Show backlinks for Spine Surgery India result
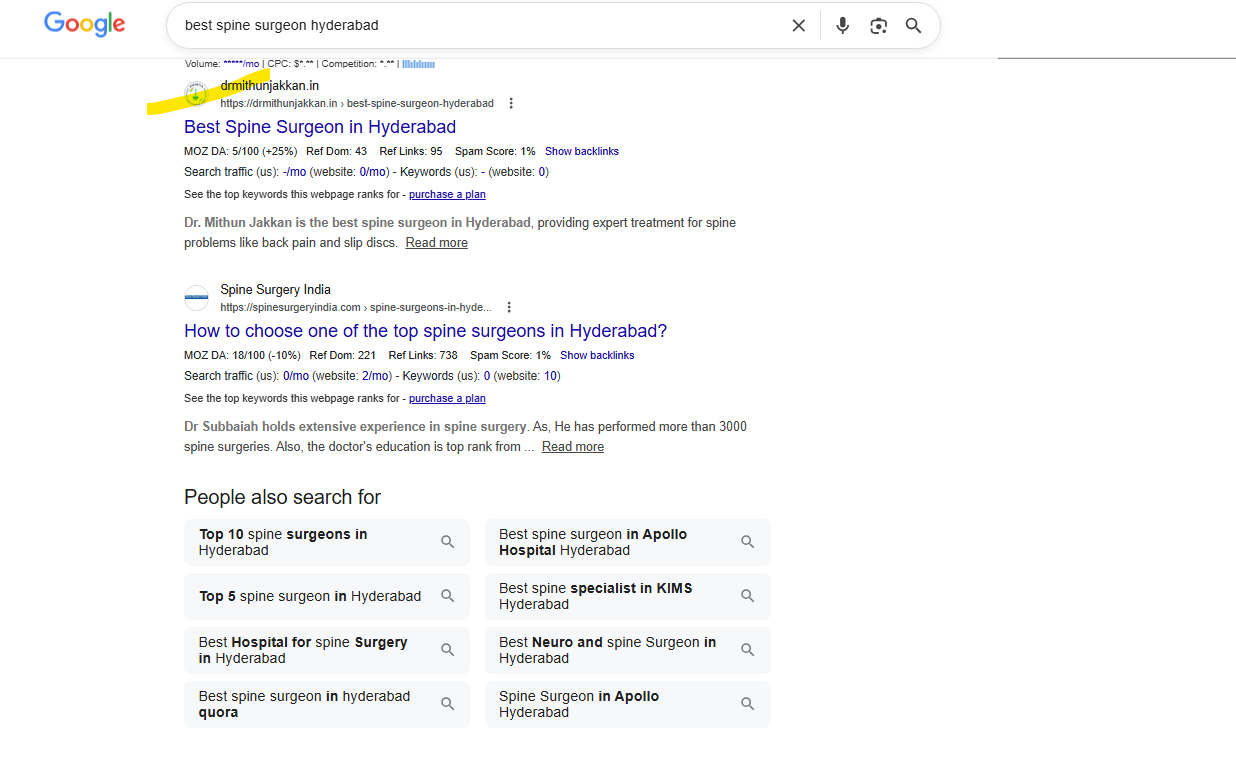 click(x=597, y=355)
